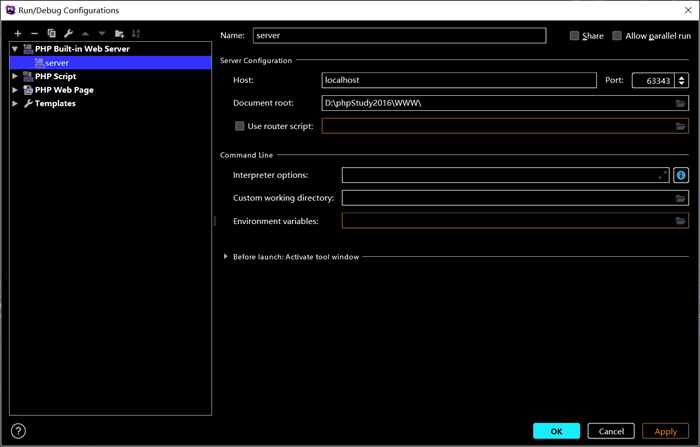Expand the PHP Web Page node
Image resolution: width=700 pixels, height=447 pixels.
[x=15, y=90]
